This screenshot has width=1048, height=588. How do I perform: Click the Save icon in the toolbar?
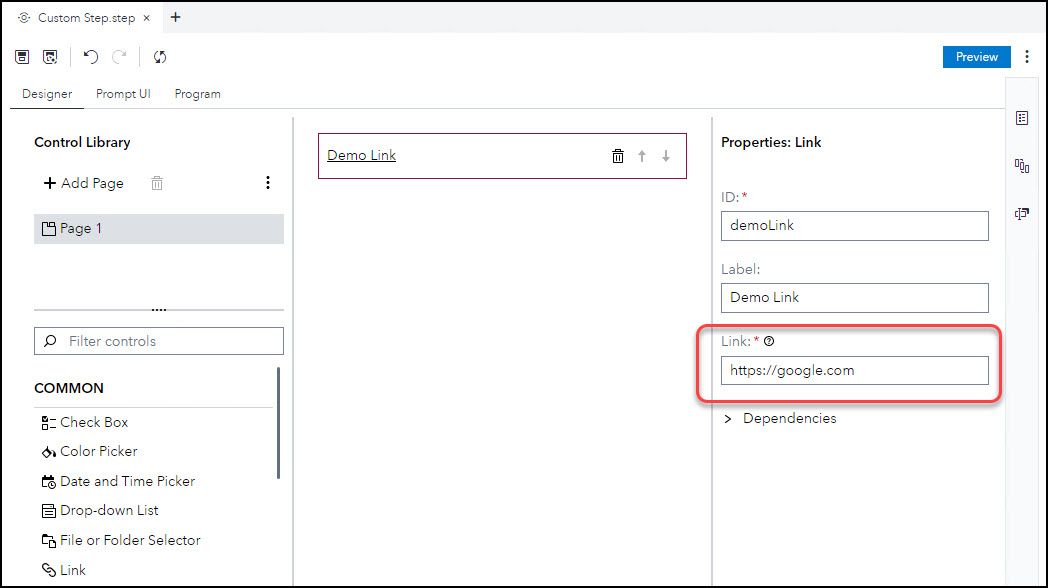(21, 57)
